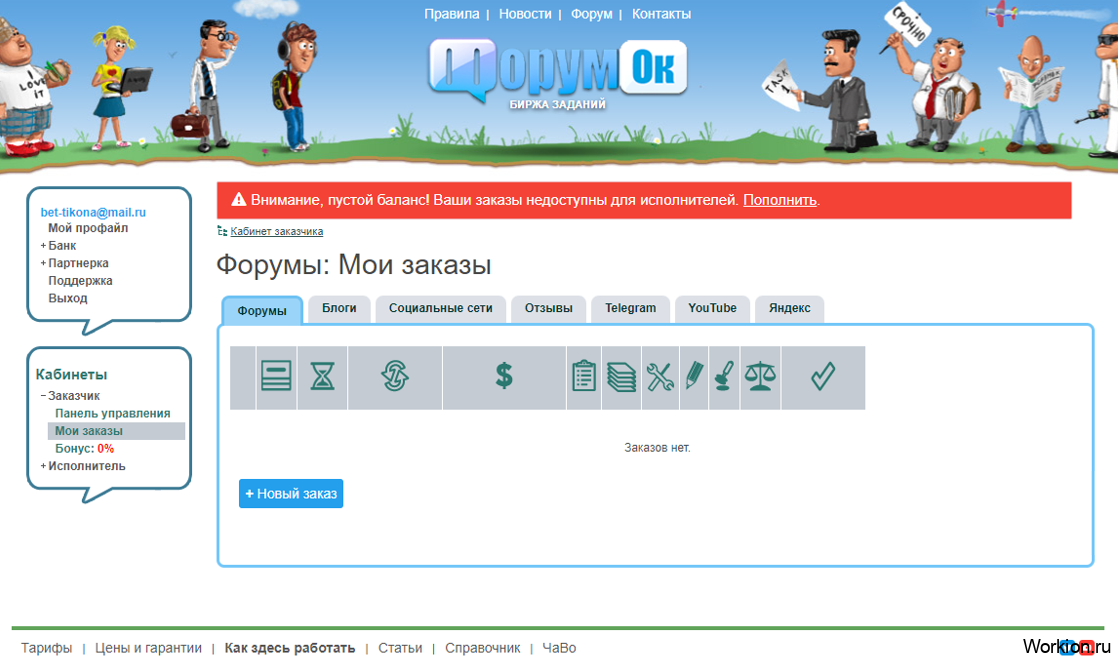
Task: Click the checkmark icon in orders header
Action: tap(823, 376)
